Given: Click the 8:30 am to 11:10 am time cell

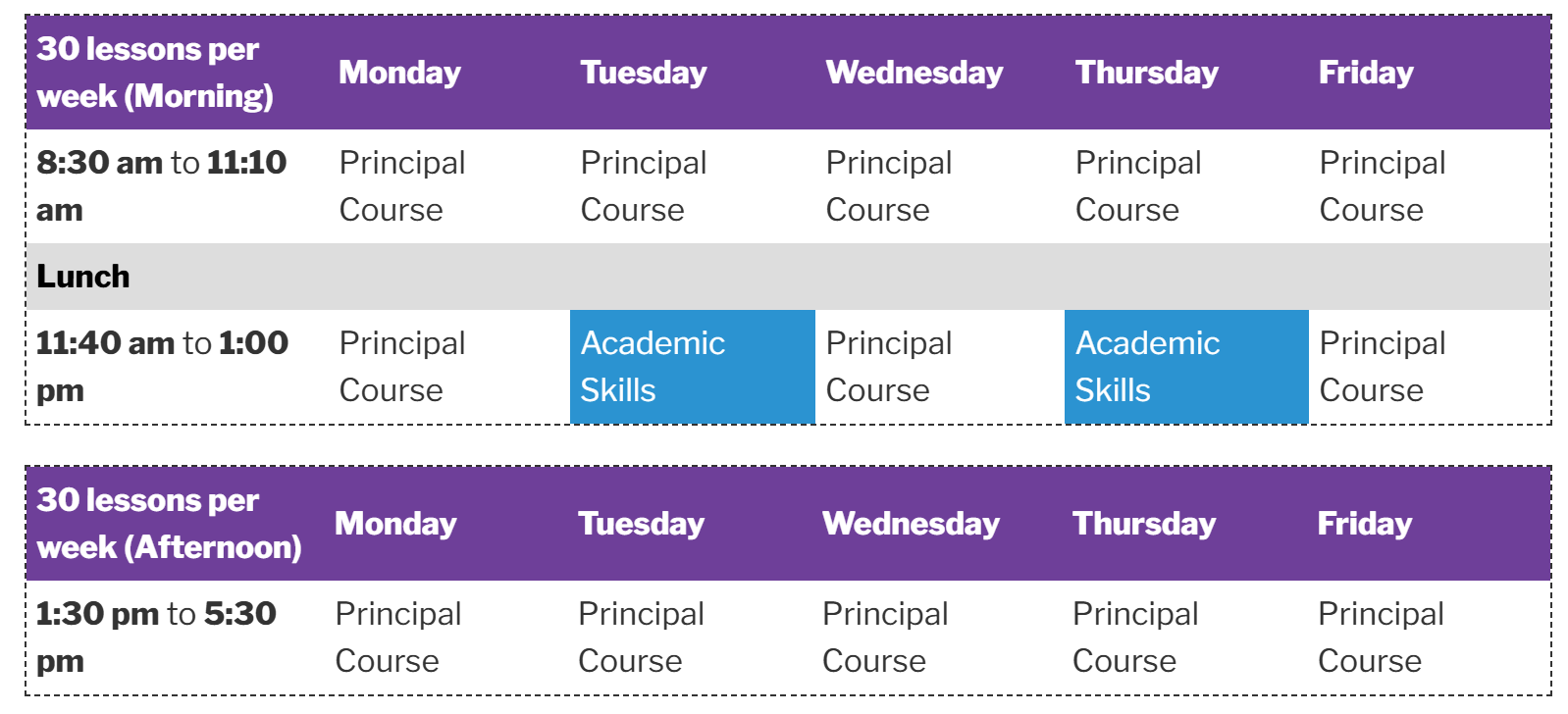Looking at the screenshot, I should coord(161,185).
